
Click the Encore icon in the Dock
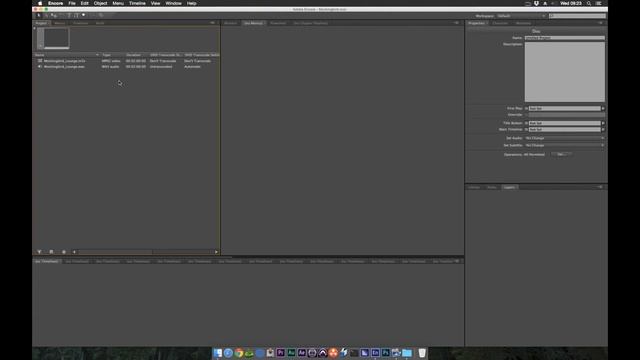pyautogui.click(x=375, y=353)
